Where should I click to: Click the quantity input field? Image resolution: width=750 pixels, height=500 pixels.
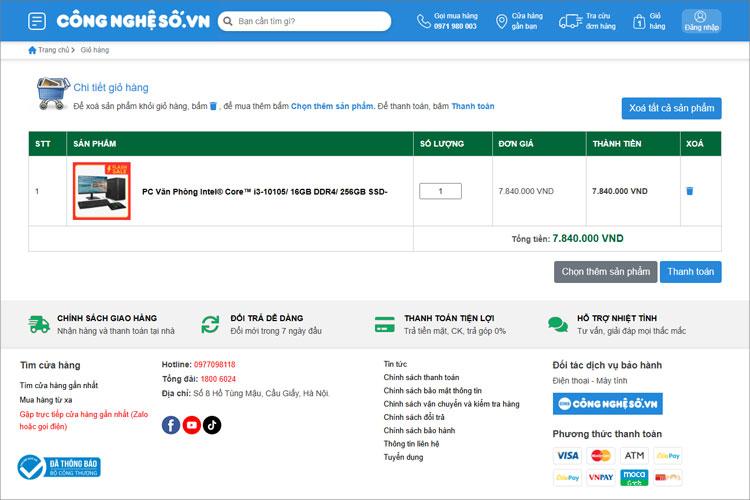point(440,191)
